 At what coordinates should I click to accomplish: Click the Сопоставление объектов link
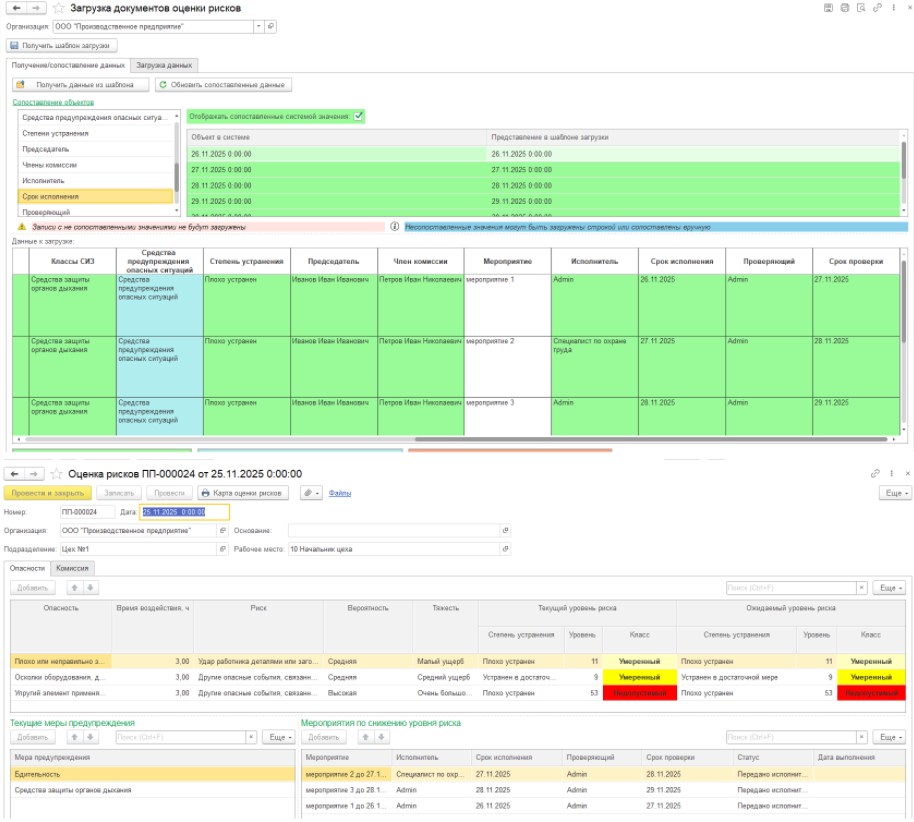click(x=53, y=102)
